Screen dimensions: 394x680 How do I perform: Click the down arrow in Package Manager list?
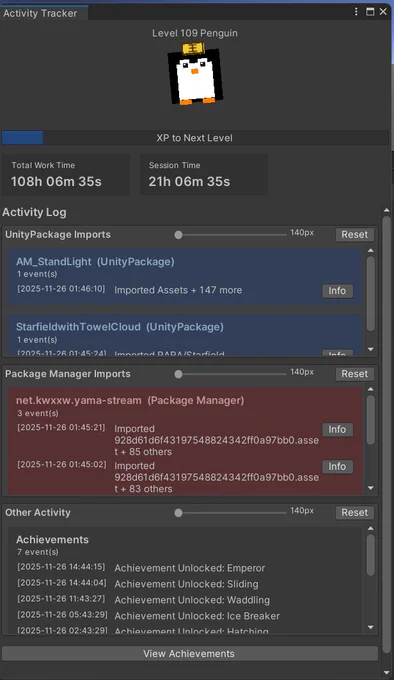(x=371, y=488)
